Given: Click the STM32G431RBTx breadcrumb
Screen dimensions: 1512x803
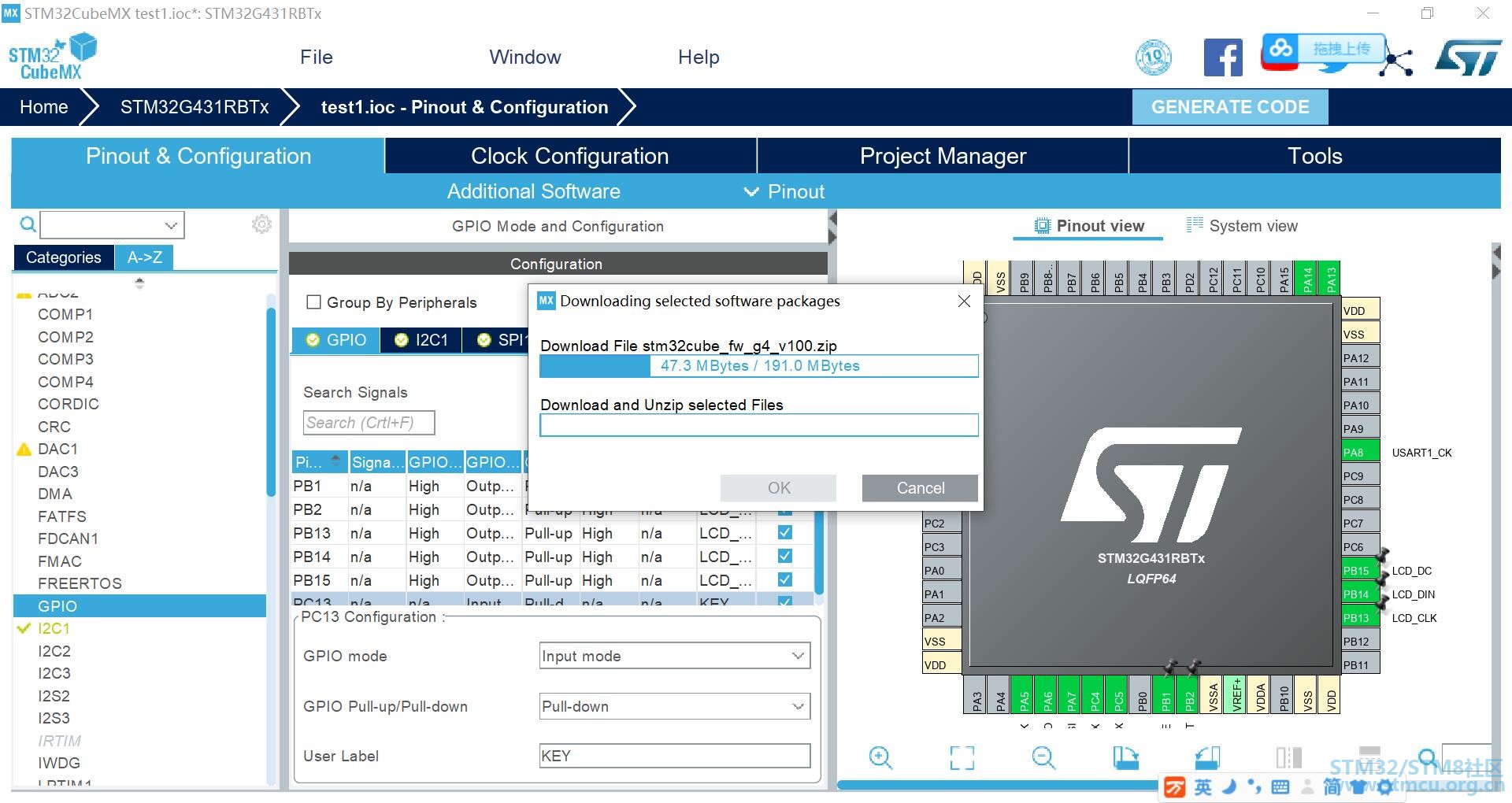Looking at the screenshot, I should pyautogui.click(x=195, y=107).
